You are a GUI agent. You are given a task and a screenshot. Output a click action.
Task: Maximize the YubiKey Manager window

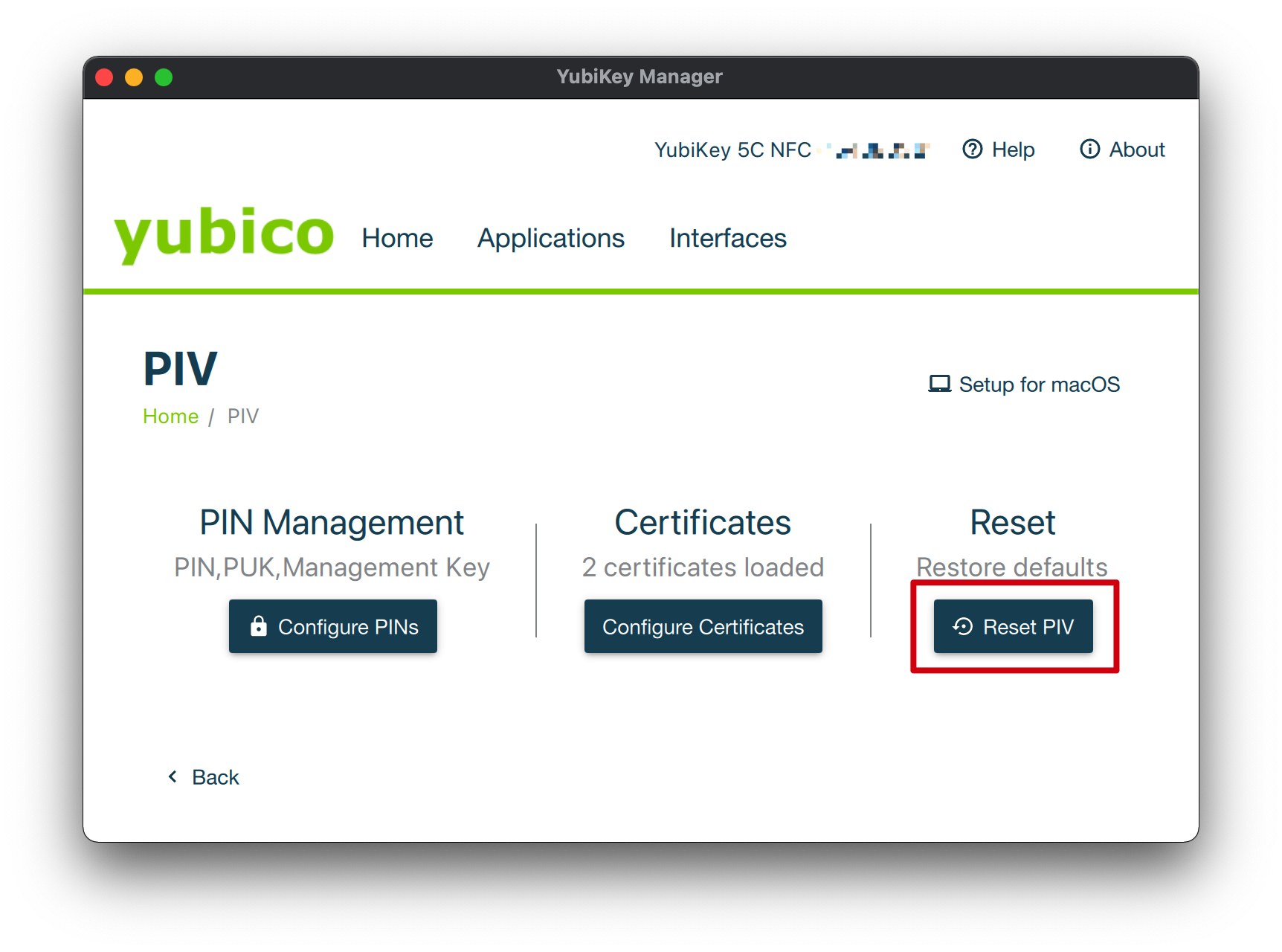tap(164, 77)
